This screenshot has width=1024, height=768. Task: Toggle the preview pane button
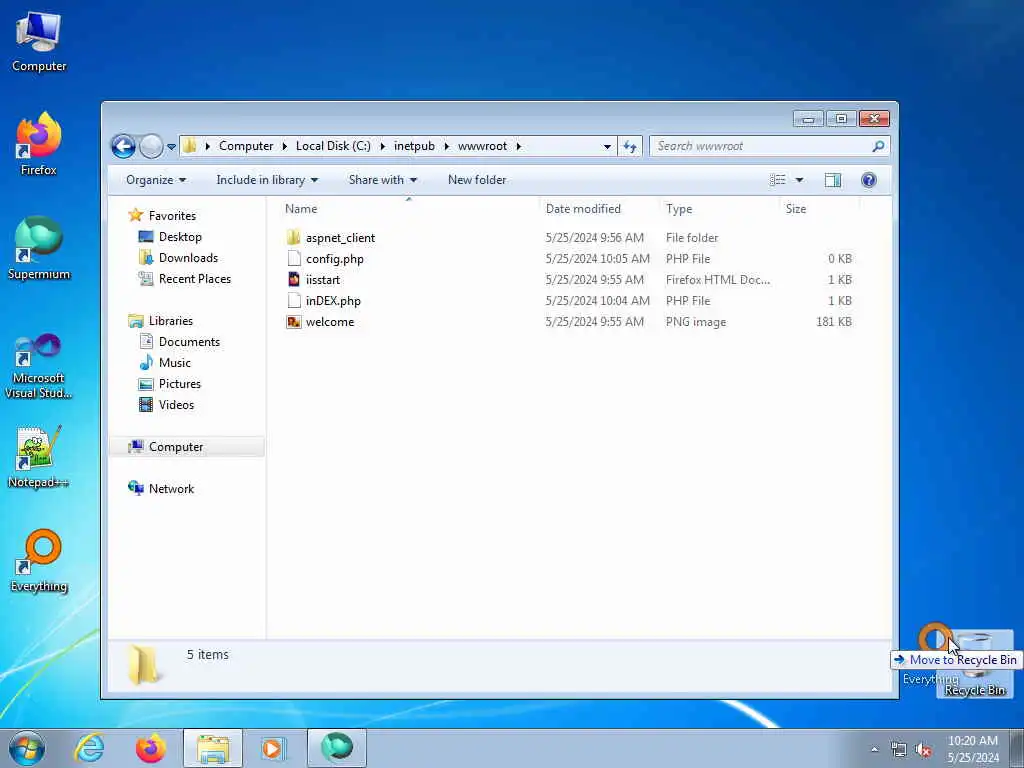tap(833, 180)
